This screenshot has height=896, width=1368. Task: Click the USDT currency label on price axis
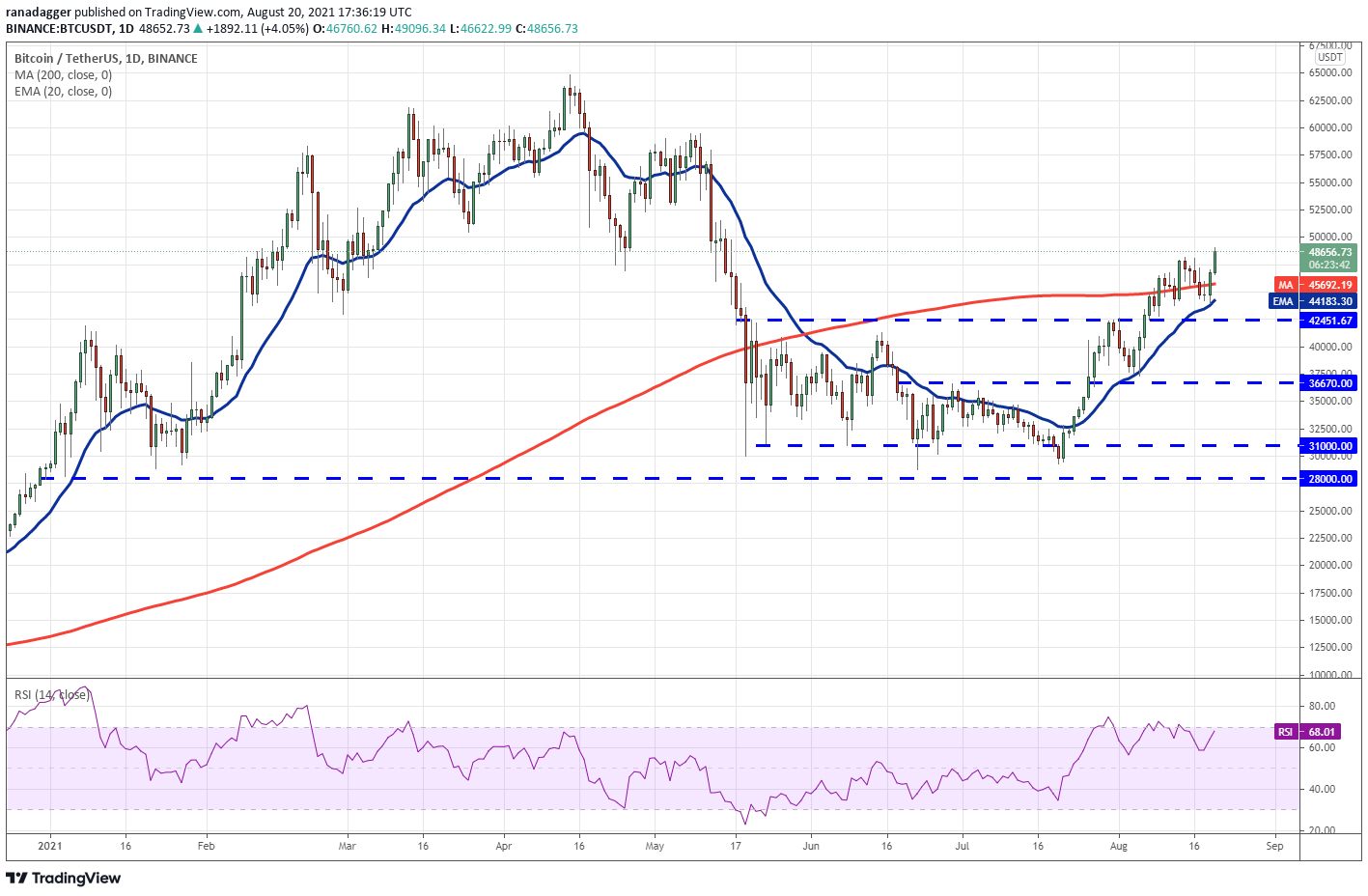click(x=1330, y=57)
